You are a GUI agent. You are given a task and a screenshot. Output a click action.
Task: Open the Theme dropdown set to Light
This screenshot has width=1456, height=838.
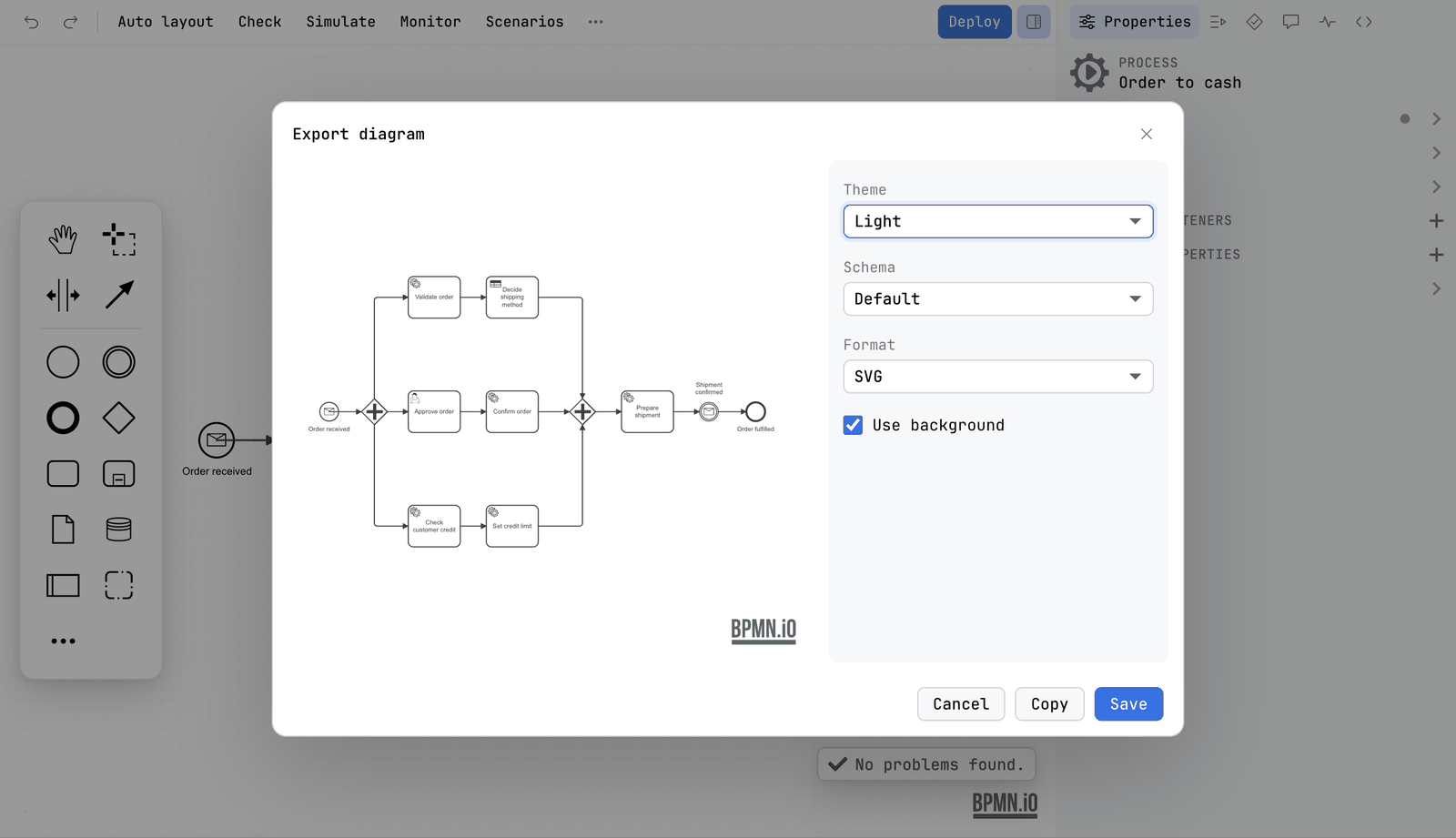click(x=998, y=221)
